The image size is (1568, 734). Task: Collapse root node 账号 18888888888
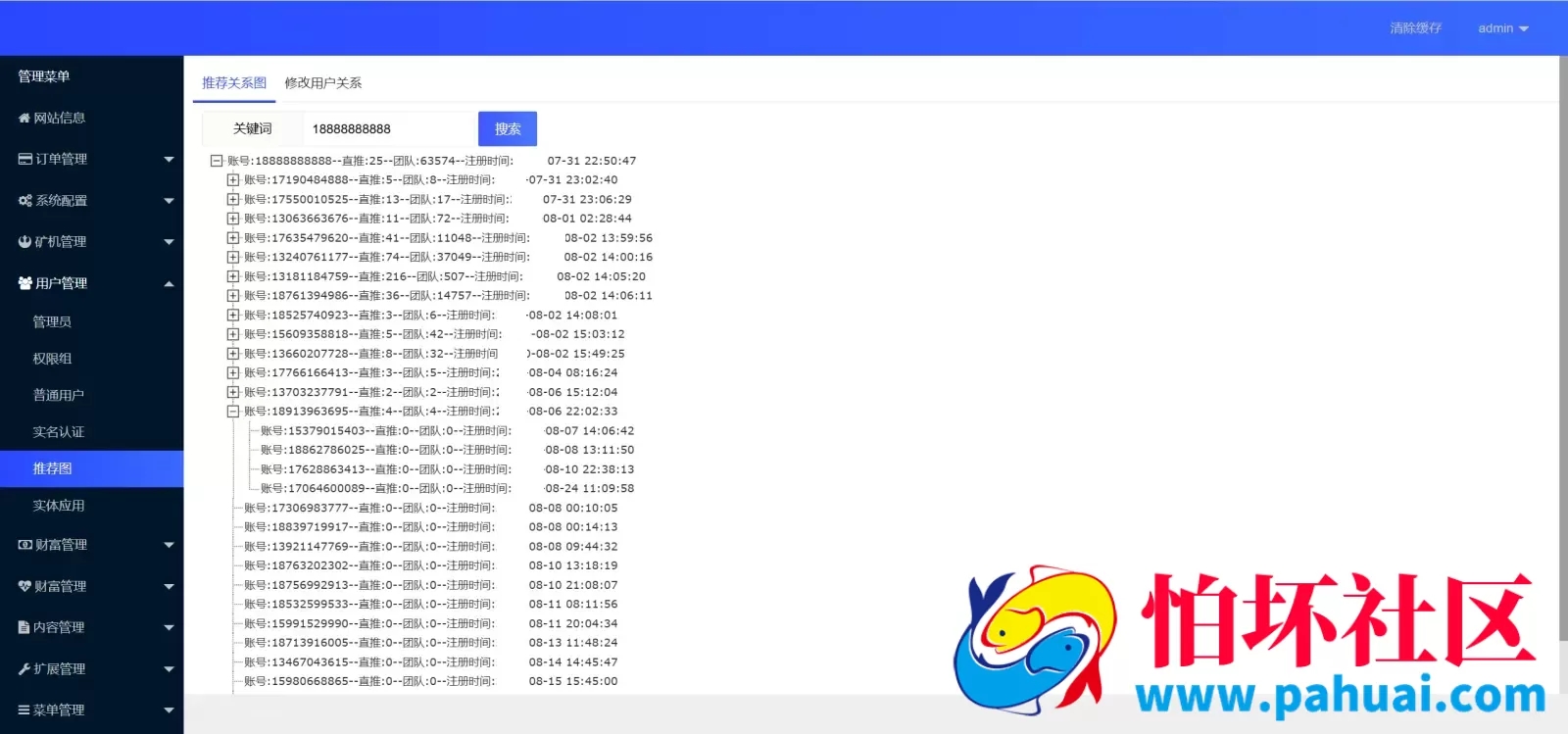pos(217,161)
